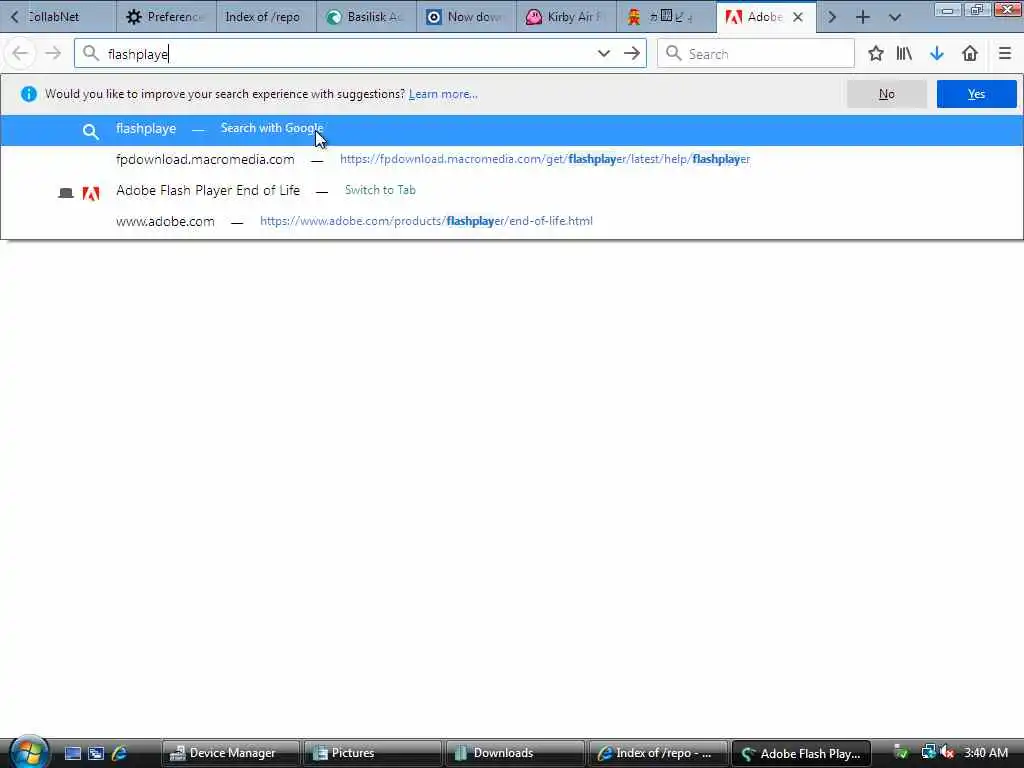This screenshot has width=1024, height=768.
Task: Switch to the tab with the Mario icon
Action: coord(666,17)
